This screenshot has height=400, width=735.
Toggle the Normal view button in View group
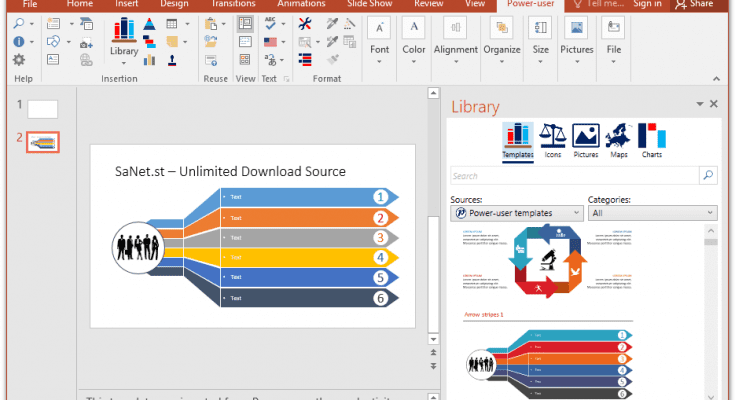pyautogui.click(x=245, y=23)
